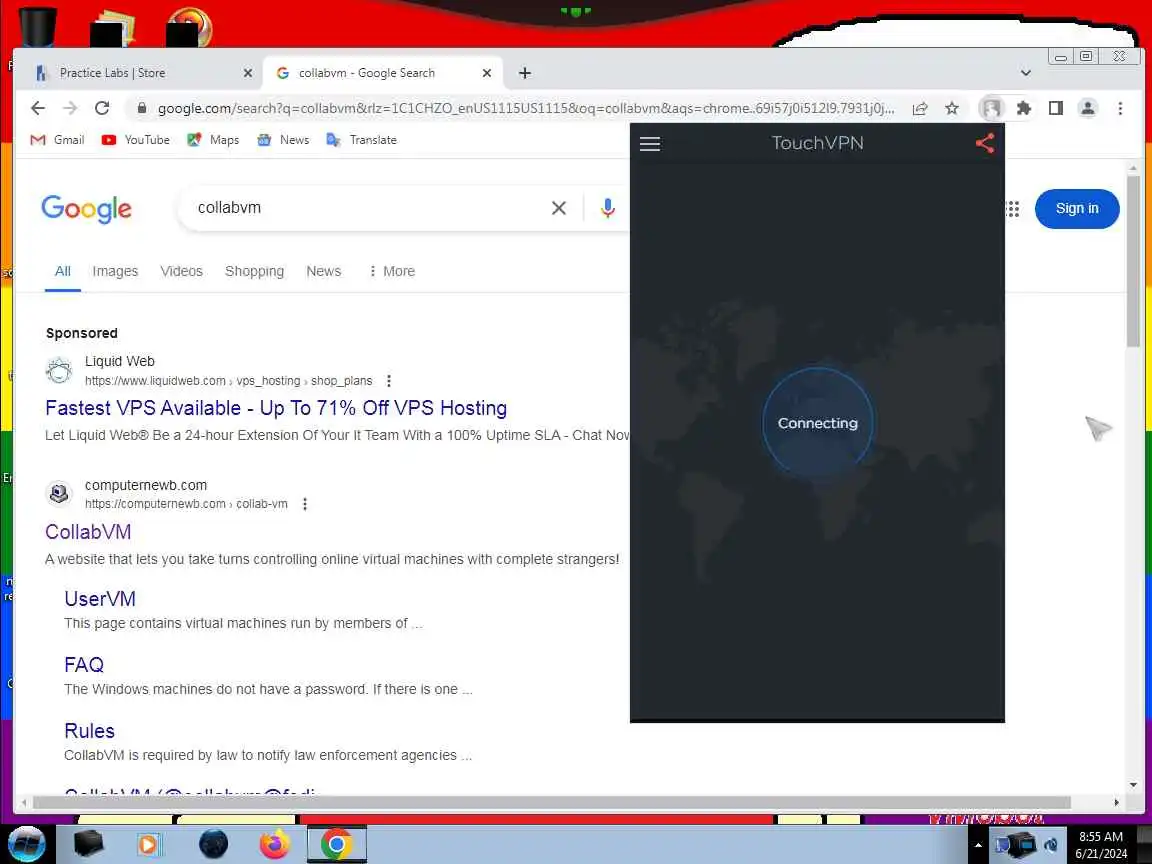This screenshot has height=864, width=1152.
Task: Start voice search with the microphone icon
Action: (x=608, y=208)
